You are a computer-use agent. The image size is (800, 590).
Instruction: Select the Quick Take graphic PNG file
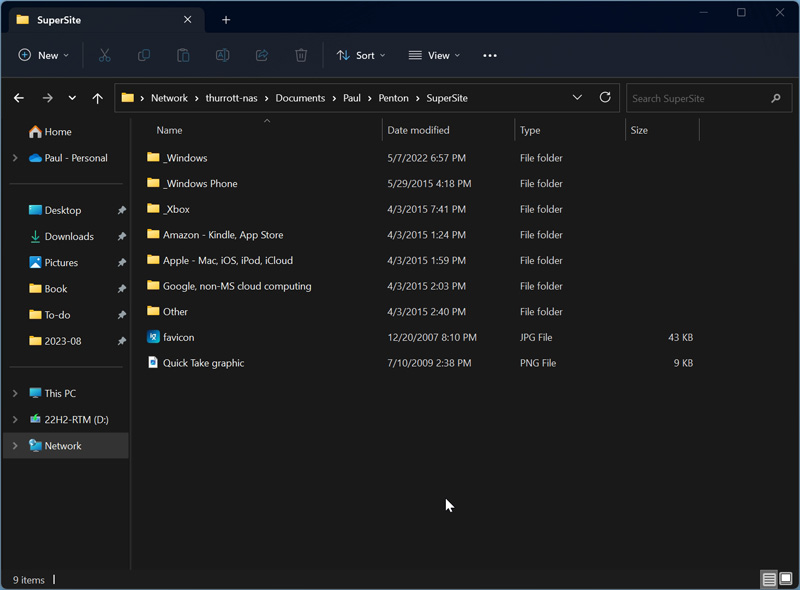point(203,363)
